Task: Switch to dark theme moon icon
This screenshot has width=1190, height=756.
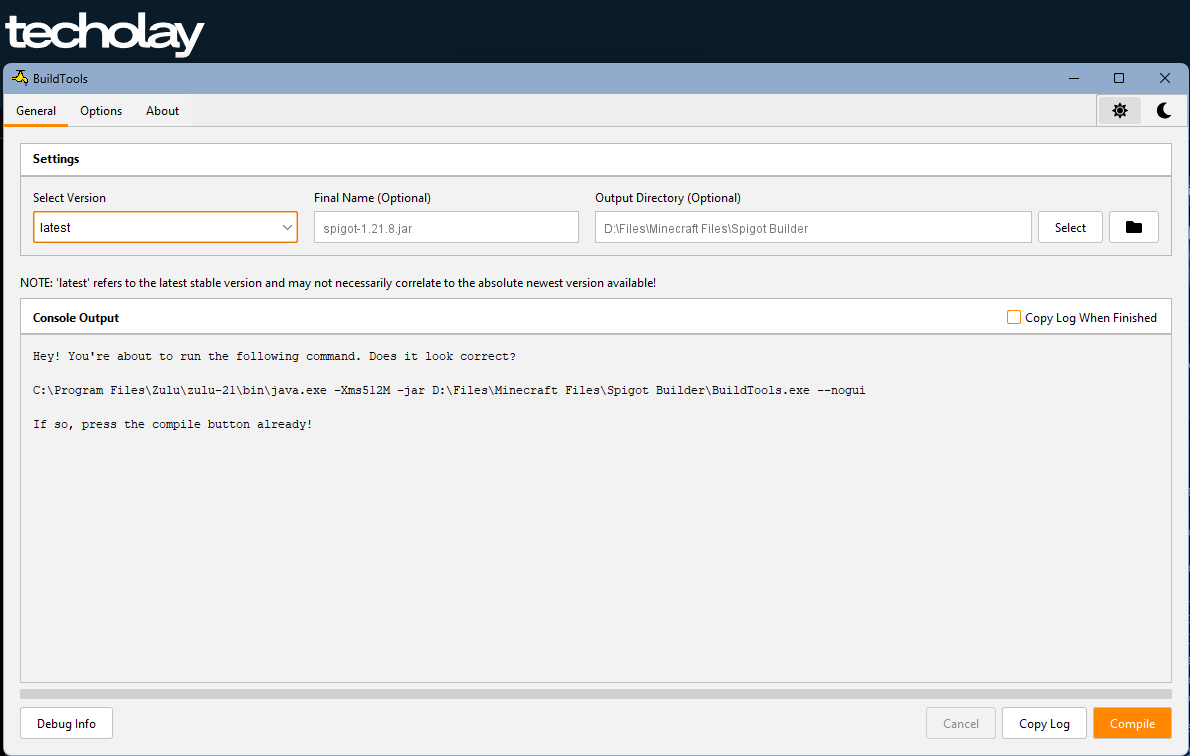Action: [1163, 111]
